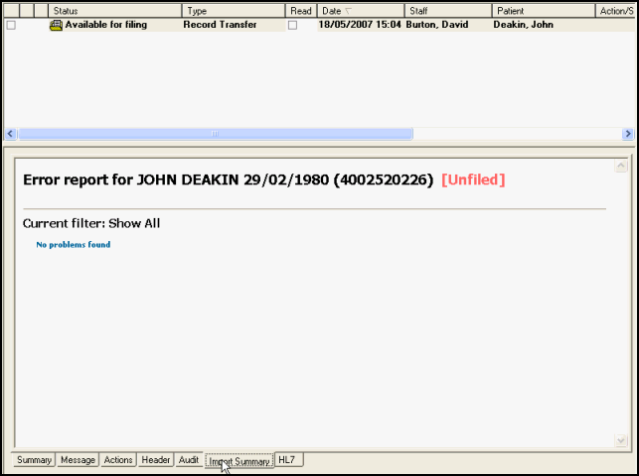Image resolution: width=639 pixels, height=476 pixels.
Task: Tick the row selection checkbox at far left
Action: (11, 25)
